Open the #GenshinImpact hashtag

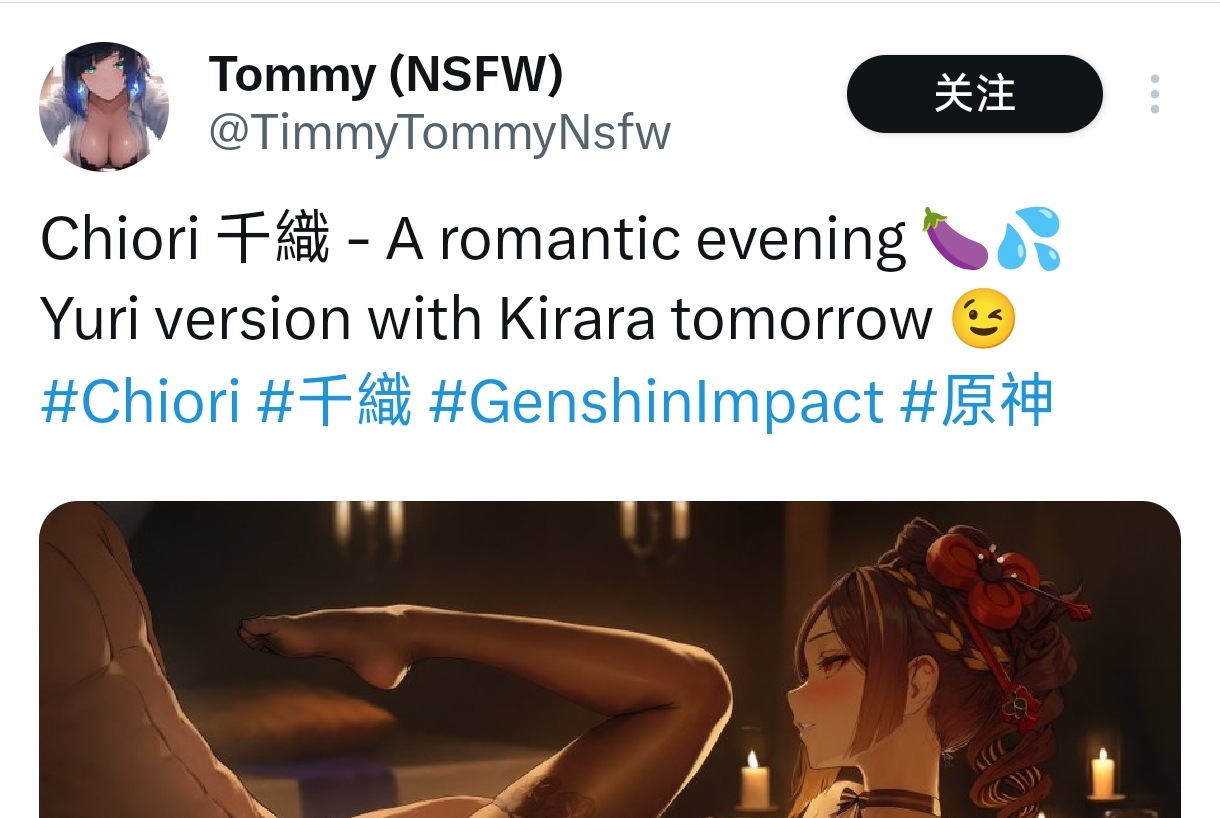(656, 402)
